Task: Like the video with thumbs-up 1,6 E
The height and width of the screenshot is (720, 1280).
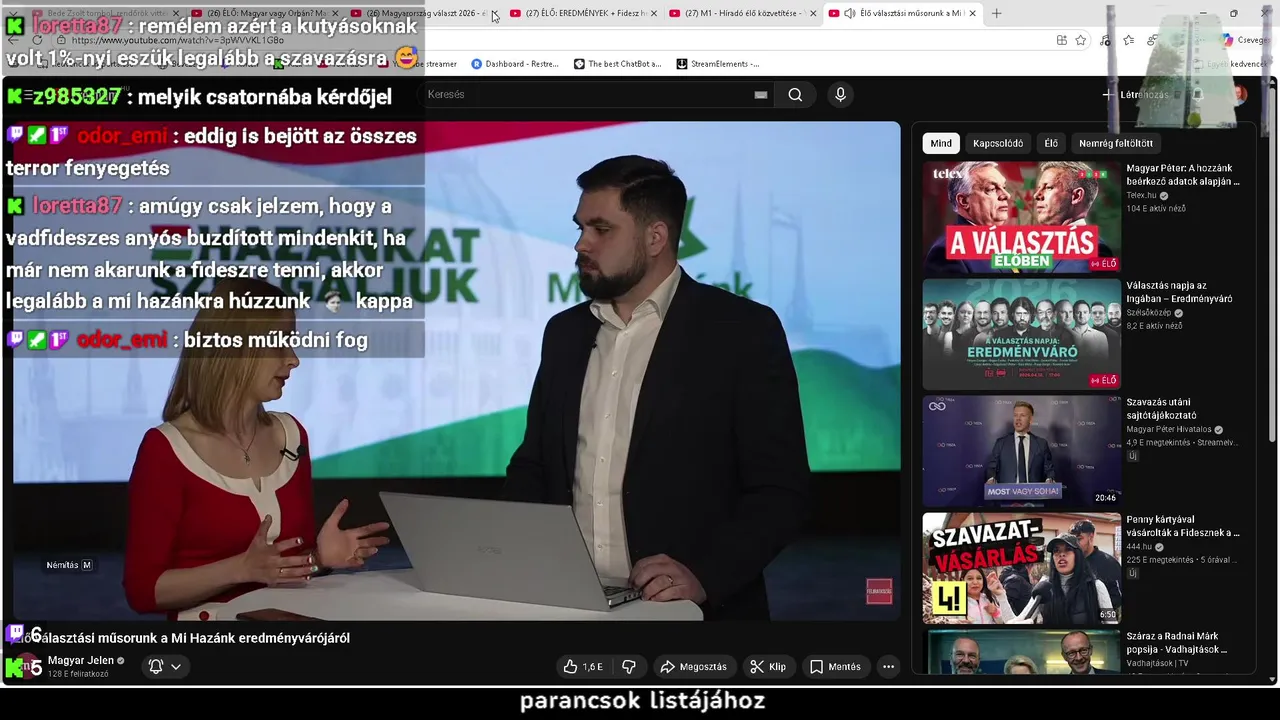Action: click(582, 667)
